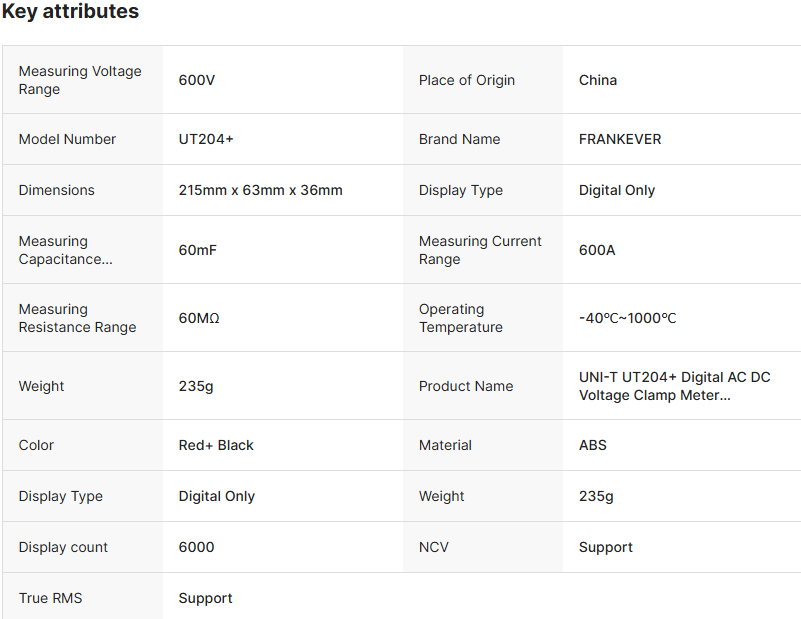Click the Place of Origin label

click(x=467, y=80)
